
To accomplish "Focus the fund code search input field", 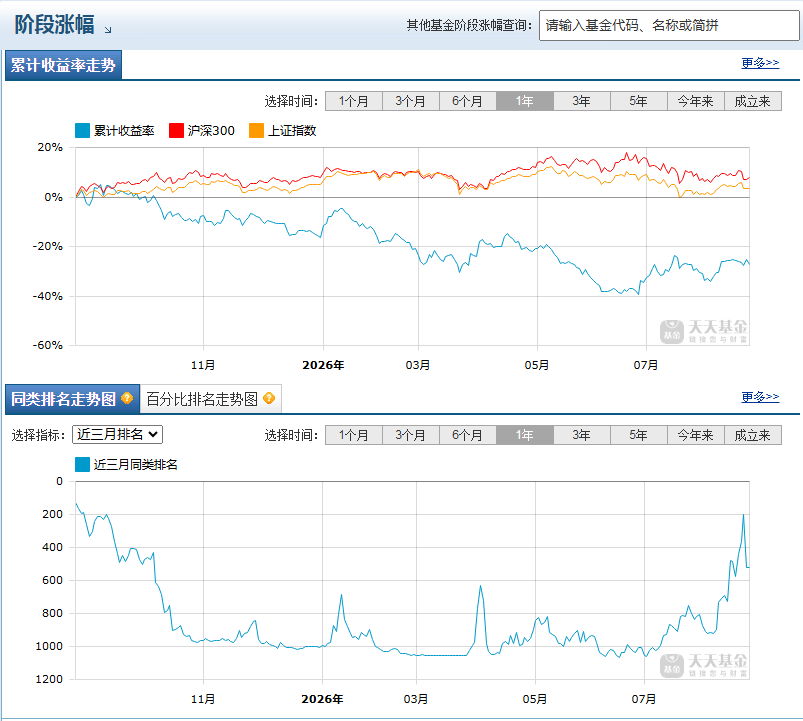I will (669, 25).
